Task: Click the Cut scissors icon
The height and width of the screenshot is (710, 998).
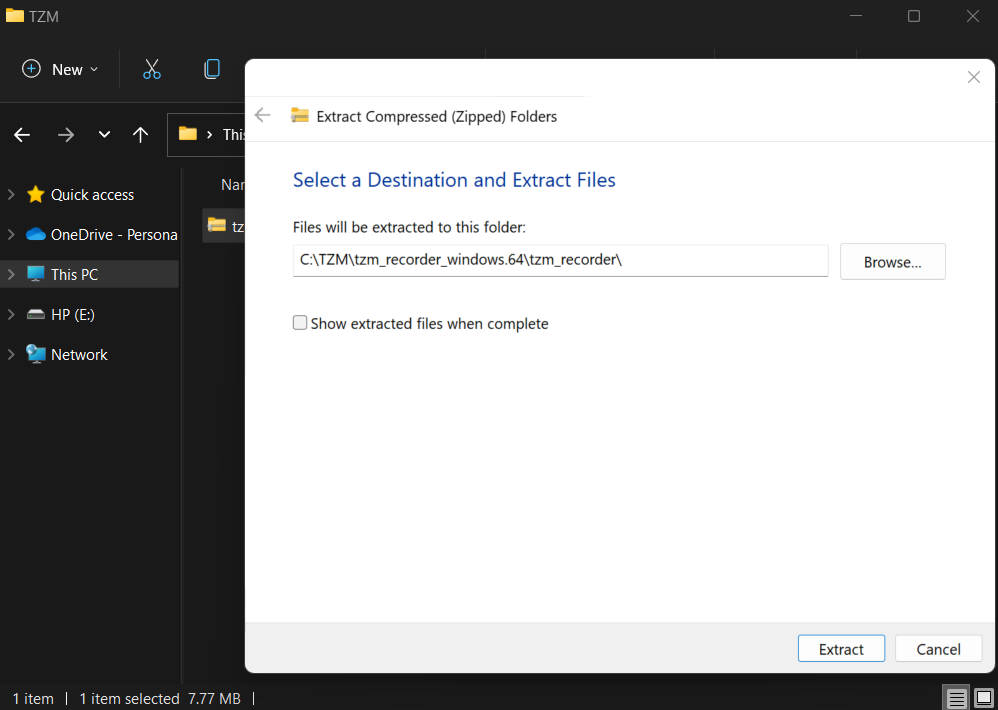Action: pyautogui.click(x=151, y=69)
